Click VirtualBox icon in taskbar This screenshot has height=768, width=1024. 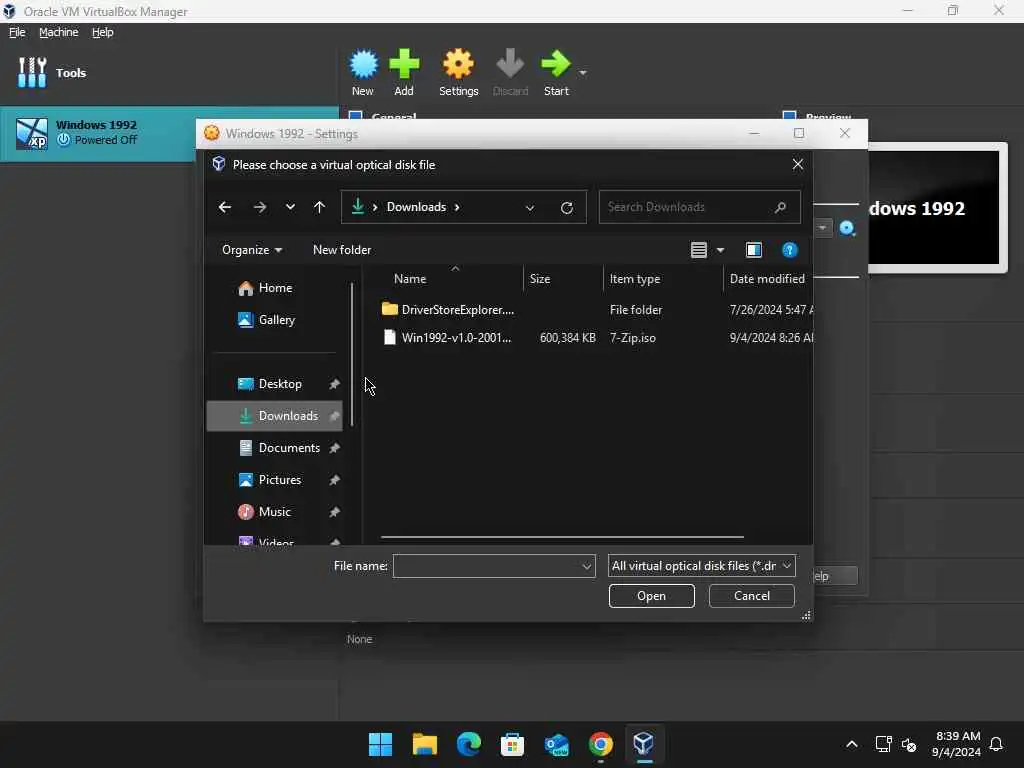pyautogui.click(x=644, y=744)
